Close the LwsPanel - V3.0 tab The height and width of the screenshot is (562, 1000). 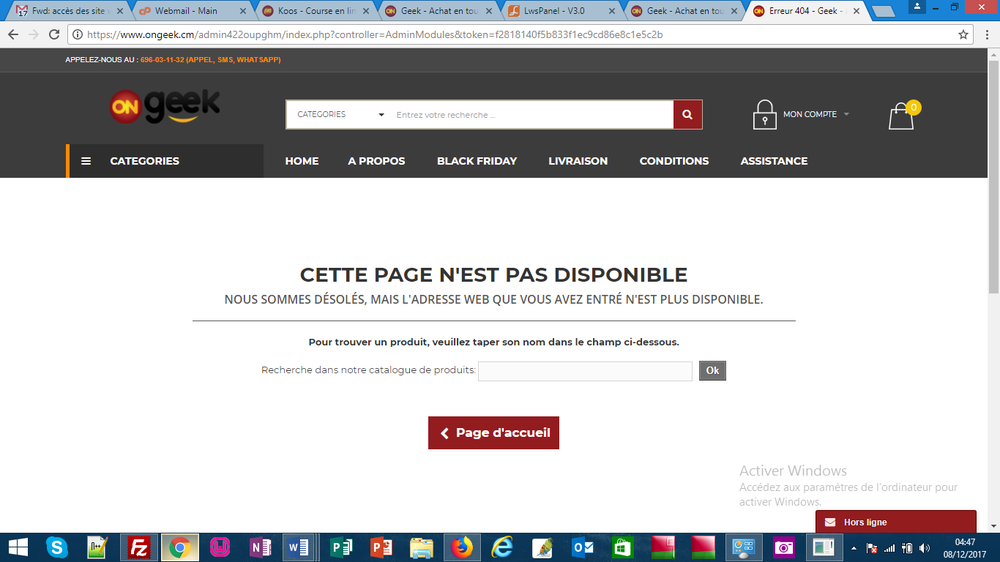(612, 11)
